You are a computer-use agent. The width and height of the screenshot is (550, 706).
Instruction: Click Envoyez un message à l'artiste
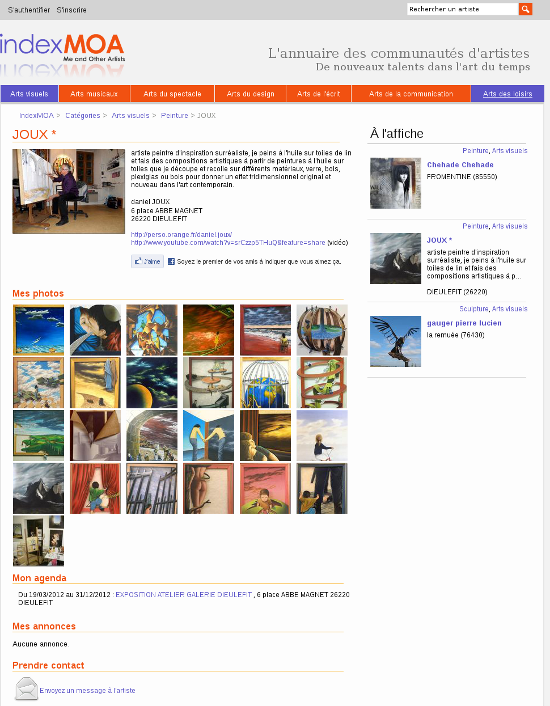[87, 690]
